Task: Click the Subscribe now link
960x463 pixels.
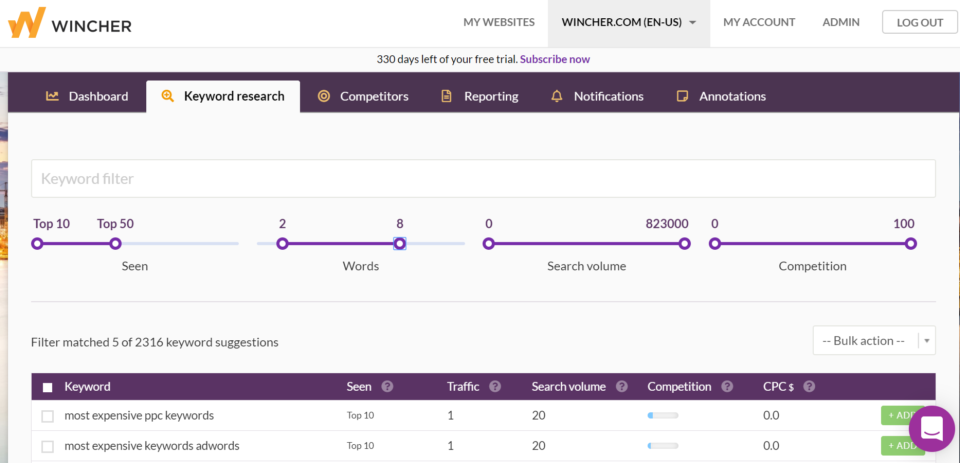Action: pos(555,59)
